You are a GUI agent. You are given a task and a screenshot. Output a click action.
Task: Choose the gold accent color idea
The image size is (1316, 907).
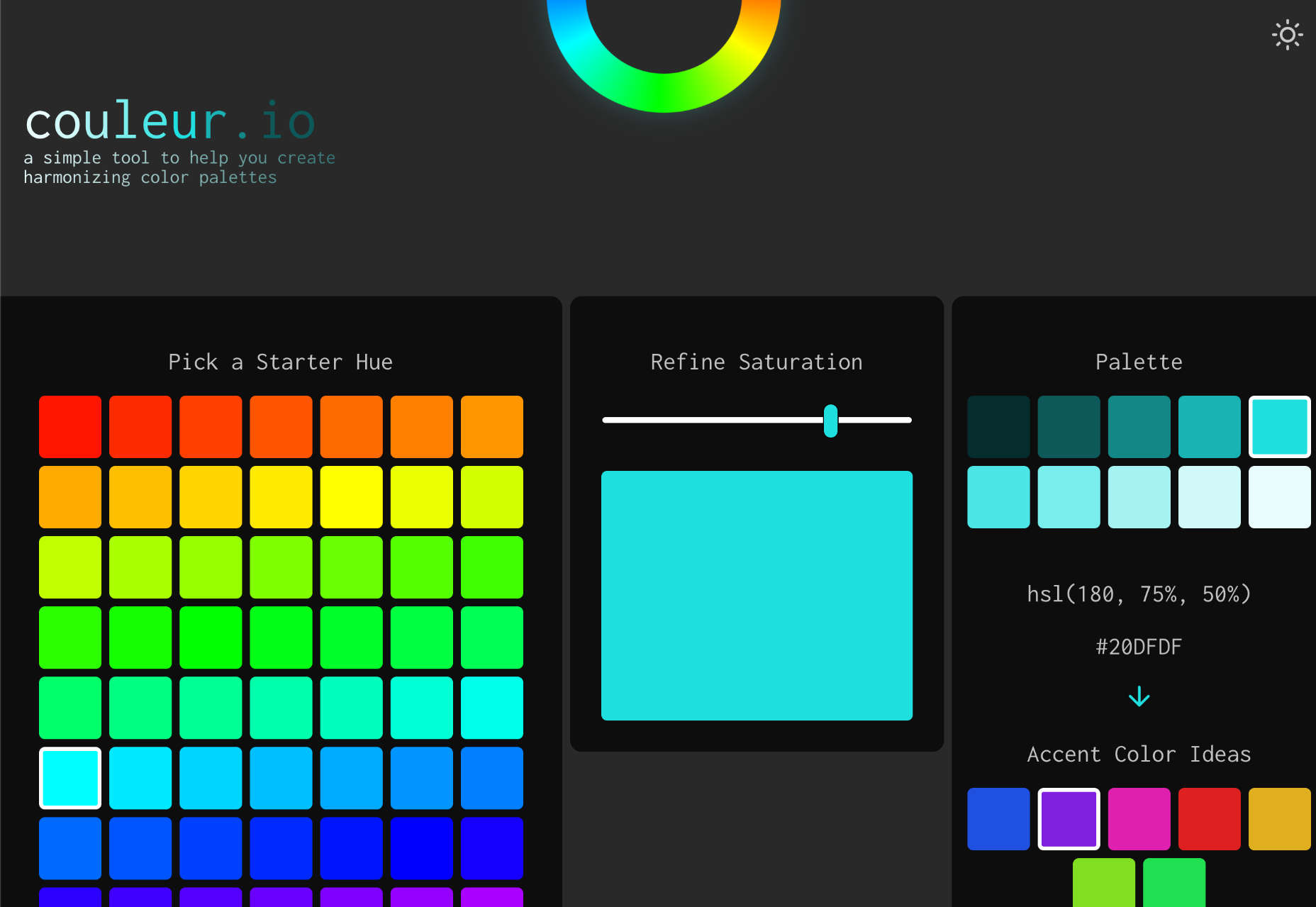pyautogui.click(x=1279, y=819)
